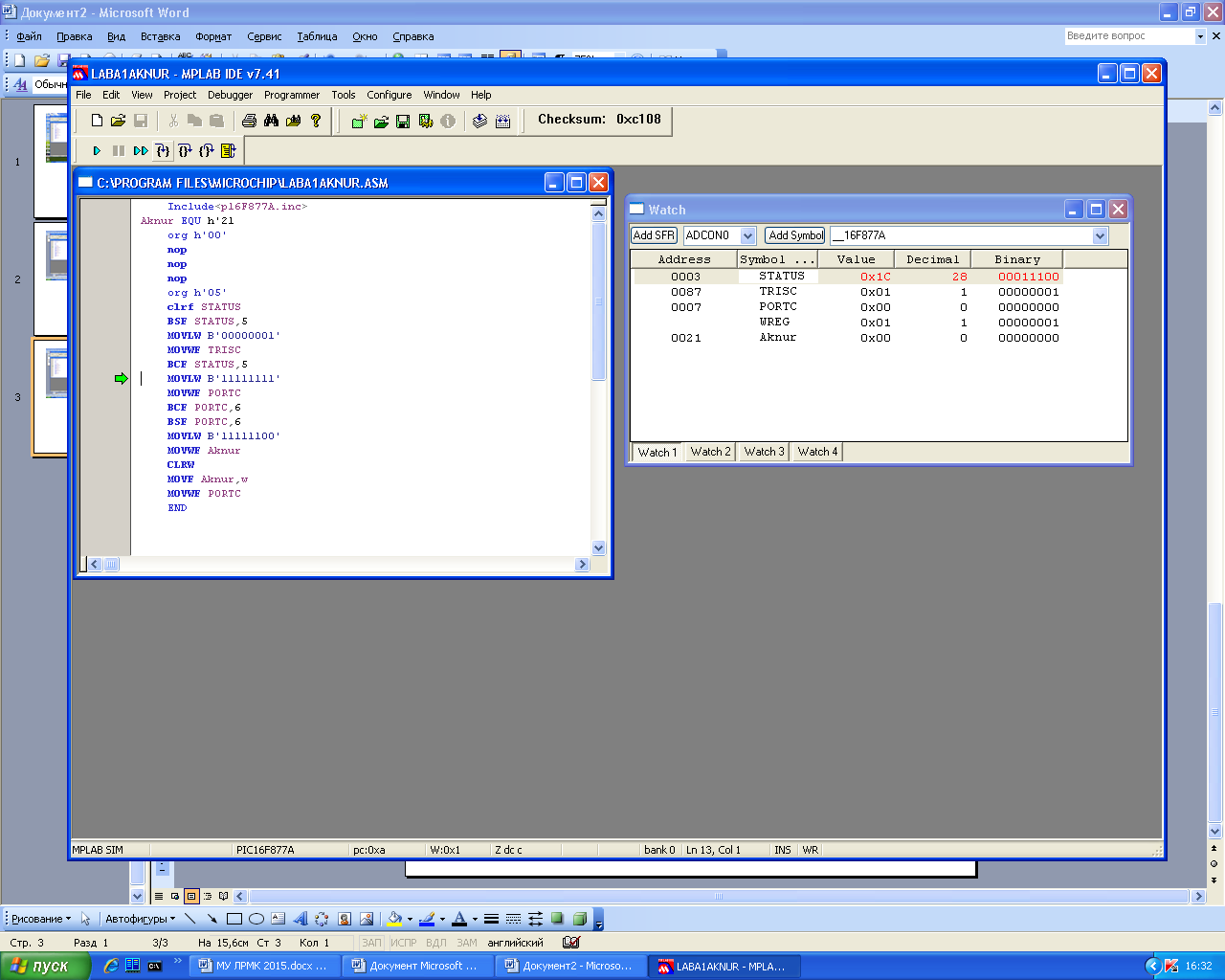The image size is (1225, 980).
Task: Switch to the Watch 2 tab
Action: click(x=710, y=452)
